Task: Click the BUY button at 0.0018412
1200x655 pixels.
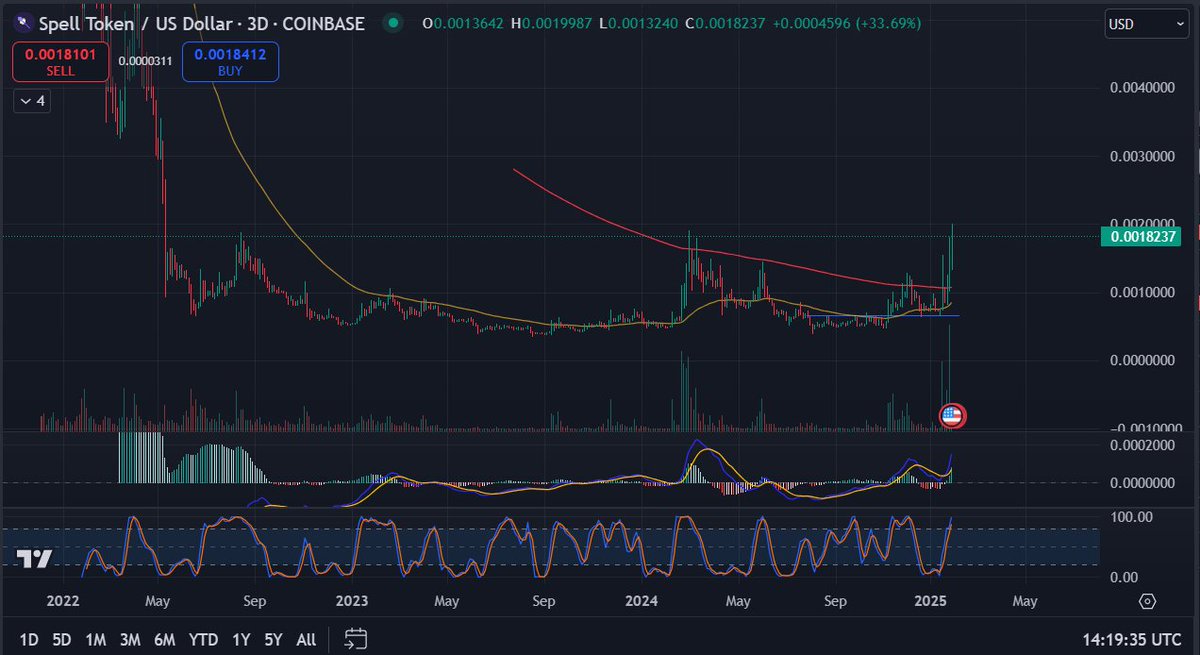Action: pyautogui.click(x=230, y=62)
